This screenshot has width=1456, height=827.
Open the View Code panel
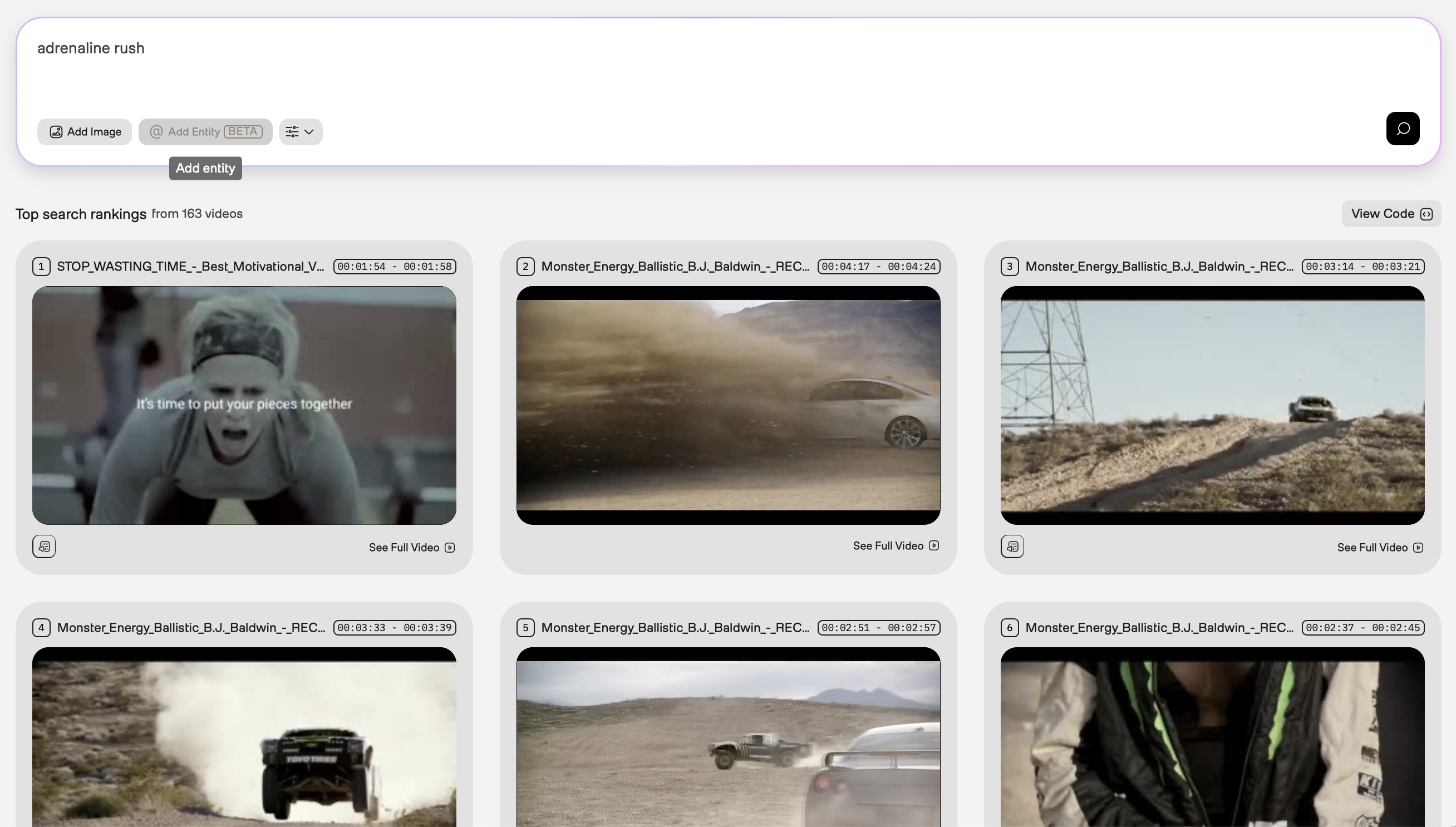[x=1391, y=214]
